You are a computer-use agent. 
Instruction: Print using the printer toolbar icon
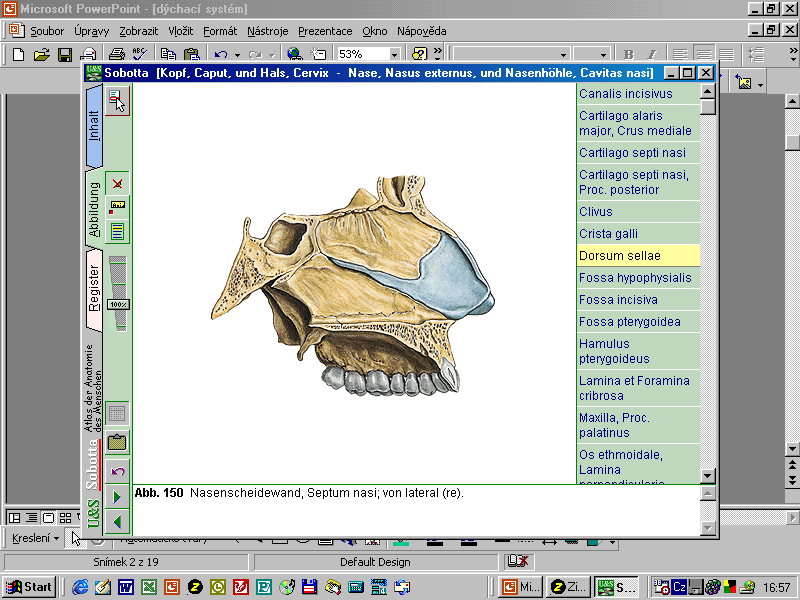coord(117,54)
